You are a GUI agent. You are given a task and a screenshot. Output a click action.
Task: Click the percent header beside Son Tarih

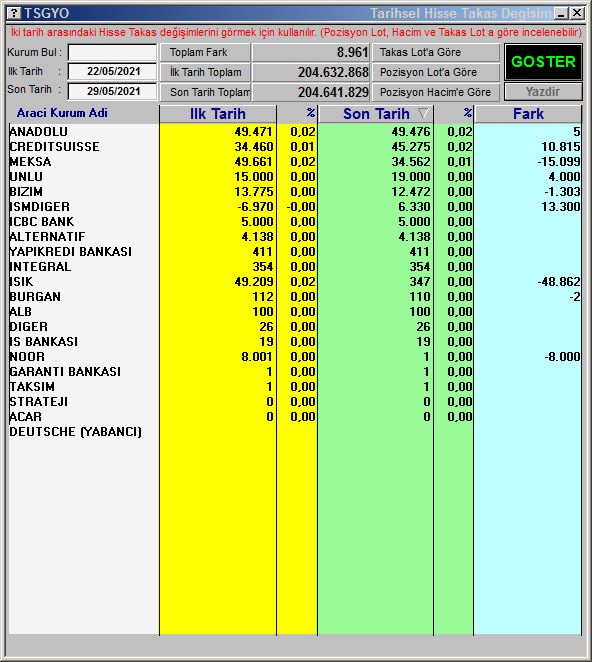(454, 114)
